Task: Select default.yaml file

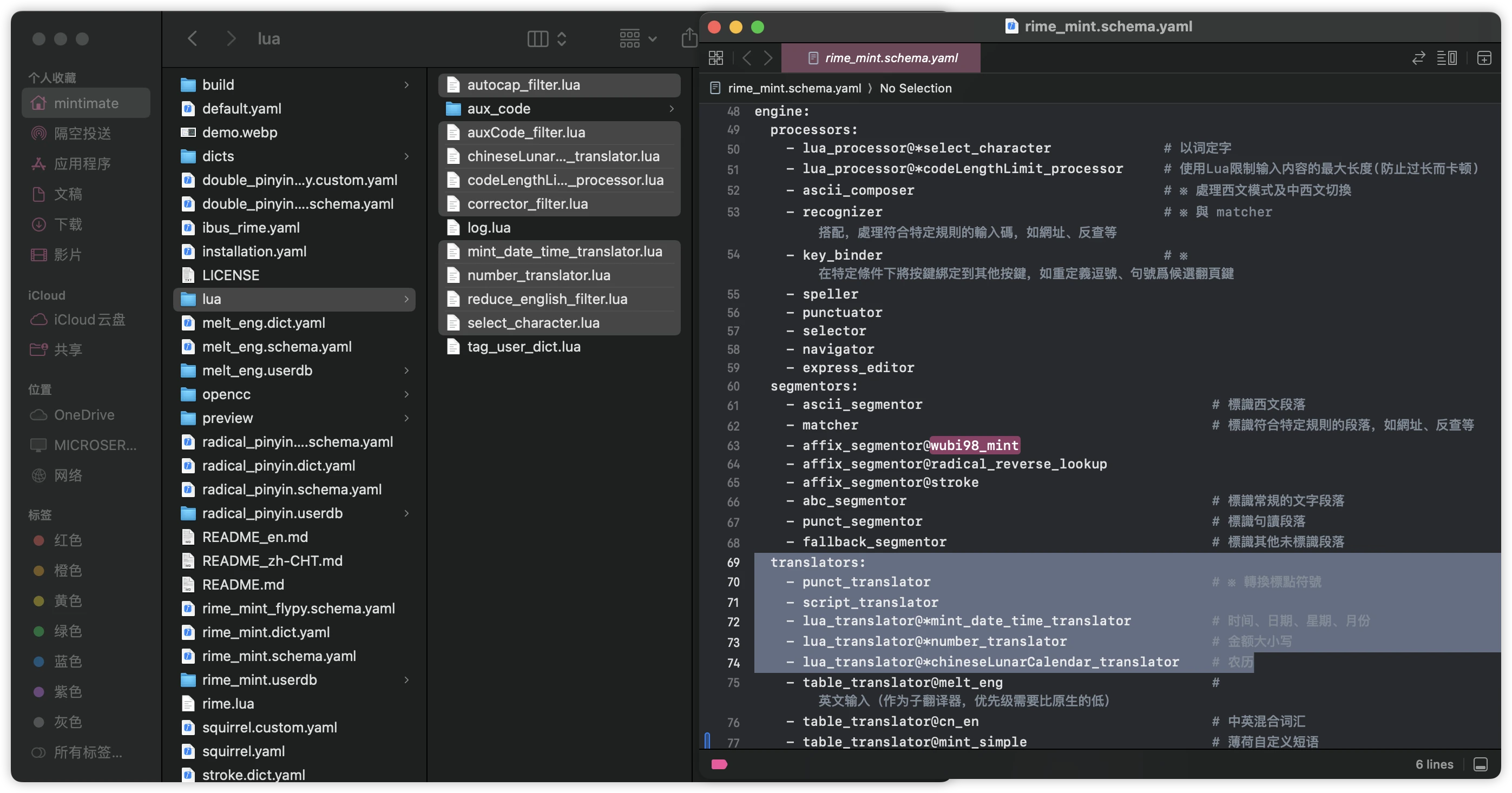Action: 294,109
